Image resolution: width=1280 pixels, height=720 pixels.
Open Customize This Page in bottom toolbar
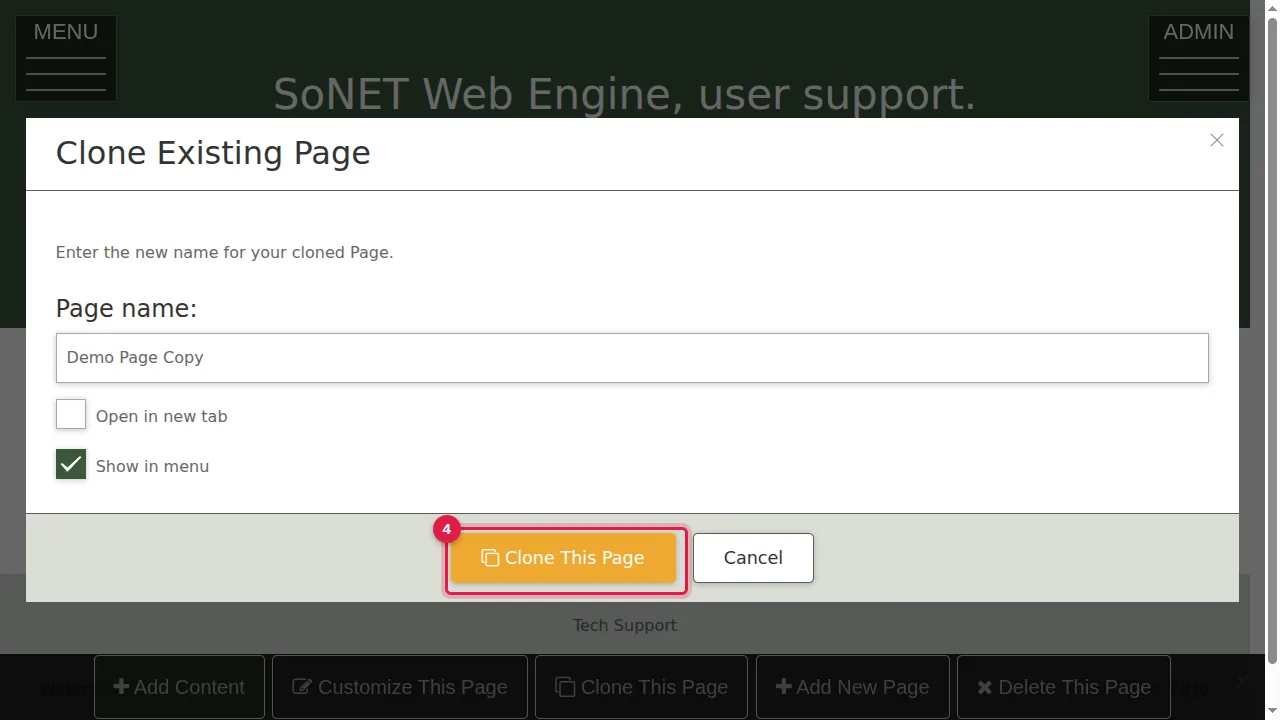click(400, 687)
